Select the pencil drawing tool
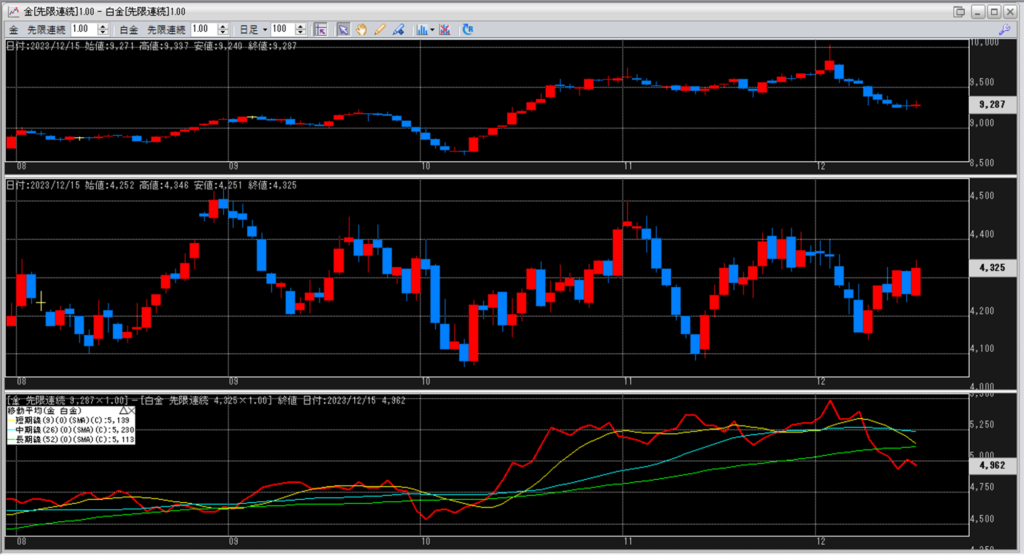1024x555 pixels. coord(379,29)
